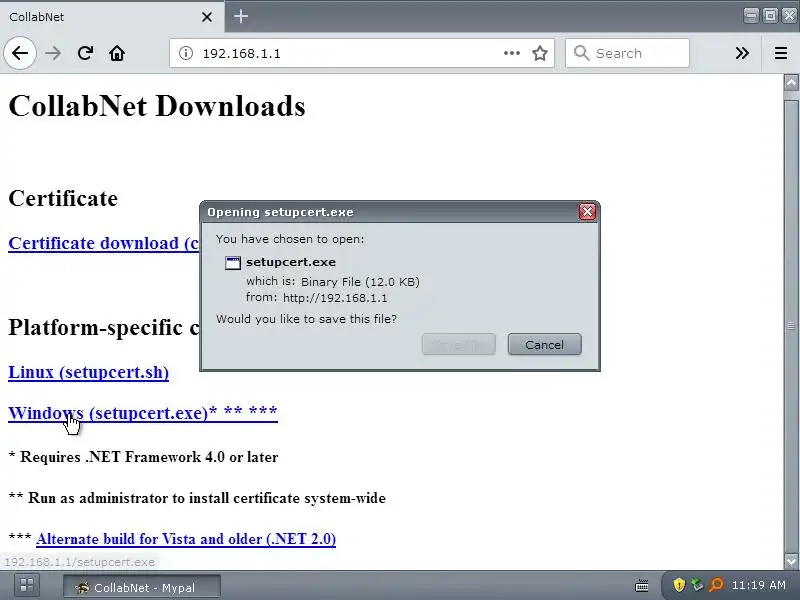Screen dimensions: 800x600
Task: Open the page actions three-dot menu
Action: [x=511, y=53]
